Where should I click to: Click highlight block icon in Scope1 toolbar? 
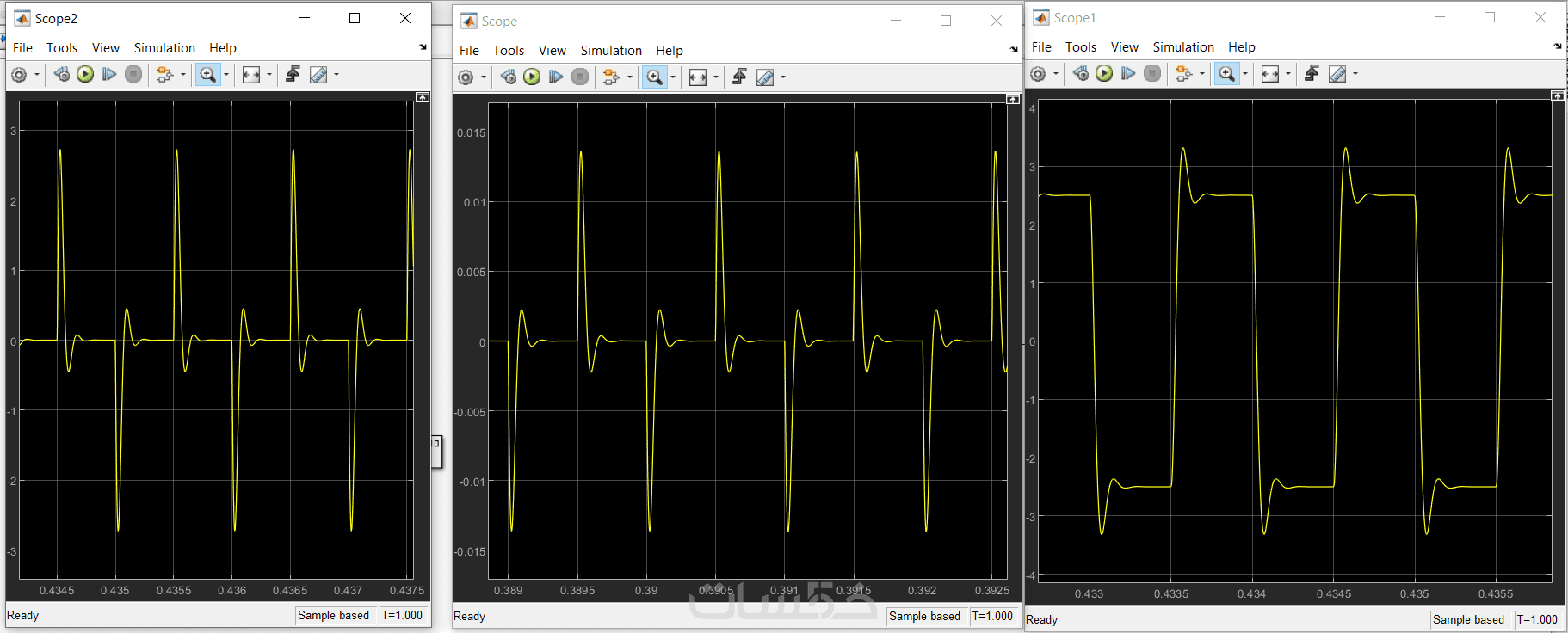(x=1183, y=74)
